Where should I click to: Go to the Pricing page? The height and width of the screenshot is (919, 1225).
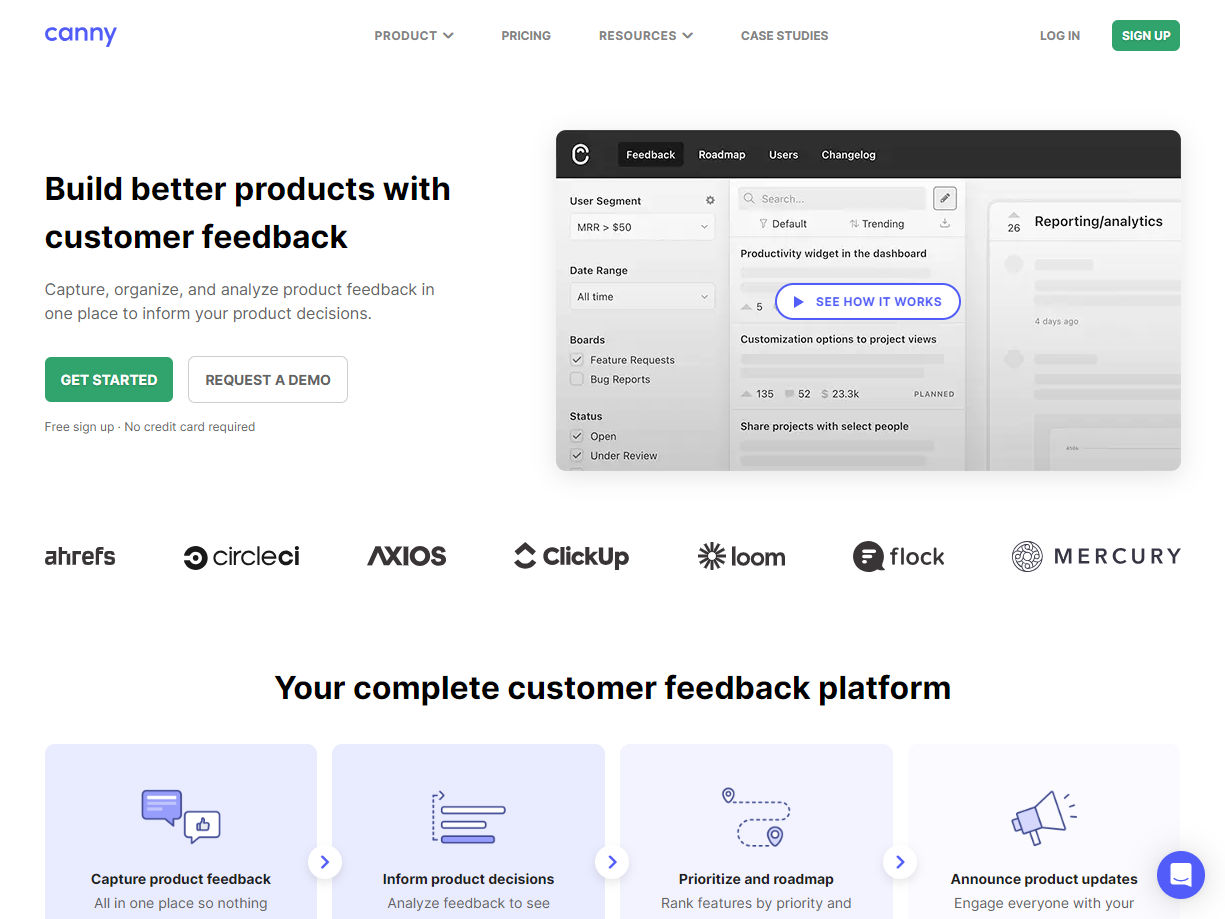[x=526, y=36]
